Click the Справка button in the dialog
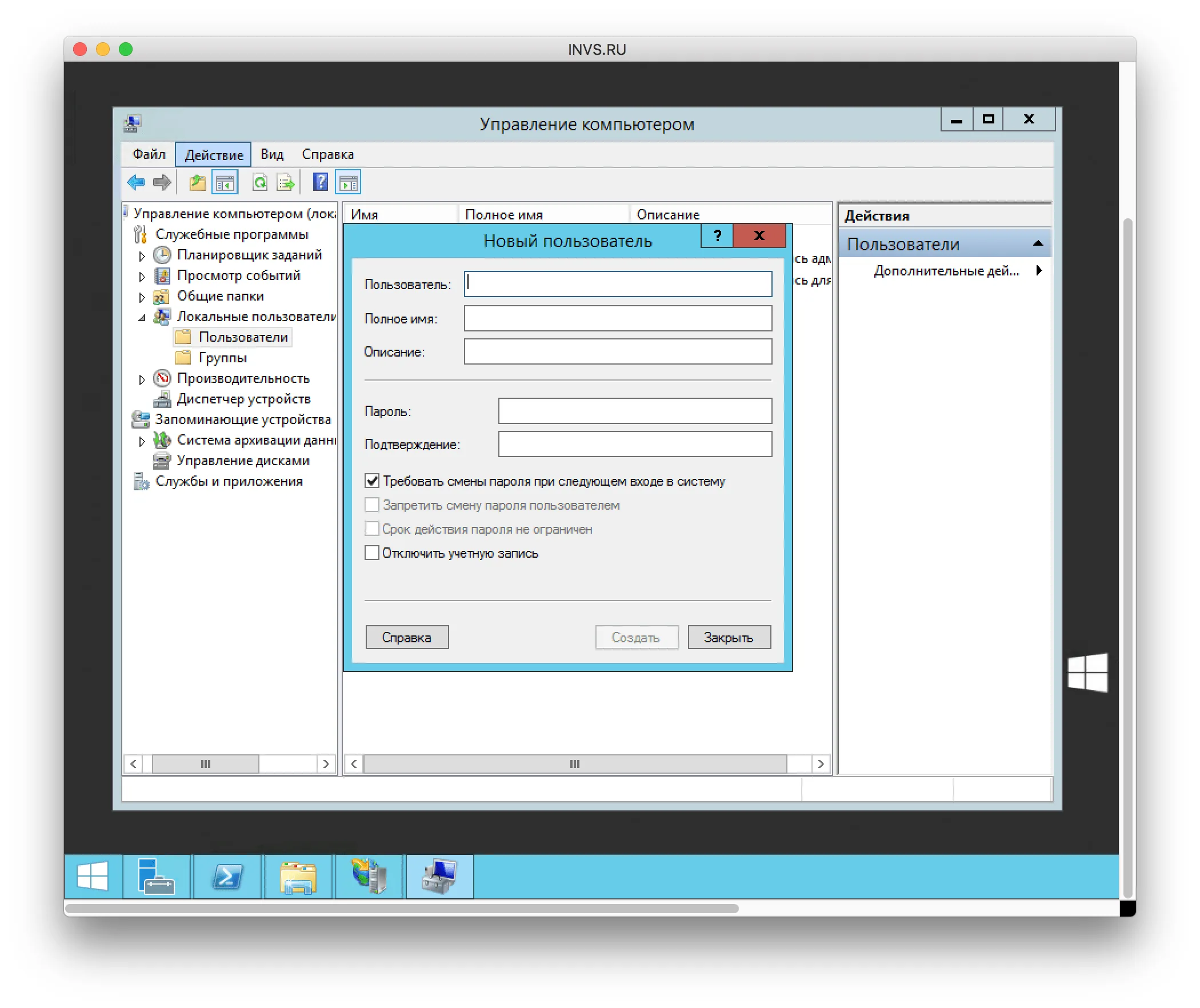The height and width of the screenshot is (1008, 1200). click(x=407, y=637)
